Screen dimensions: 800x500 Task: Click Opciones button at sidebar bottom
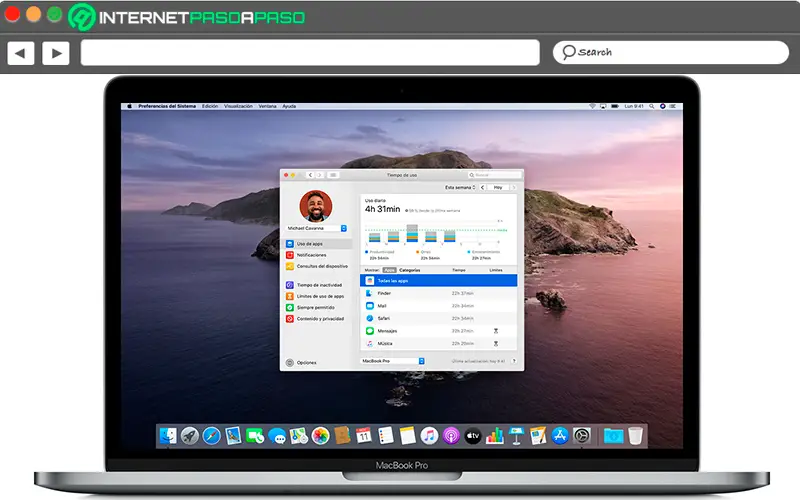pos(301,363)
